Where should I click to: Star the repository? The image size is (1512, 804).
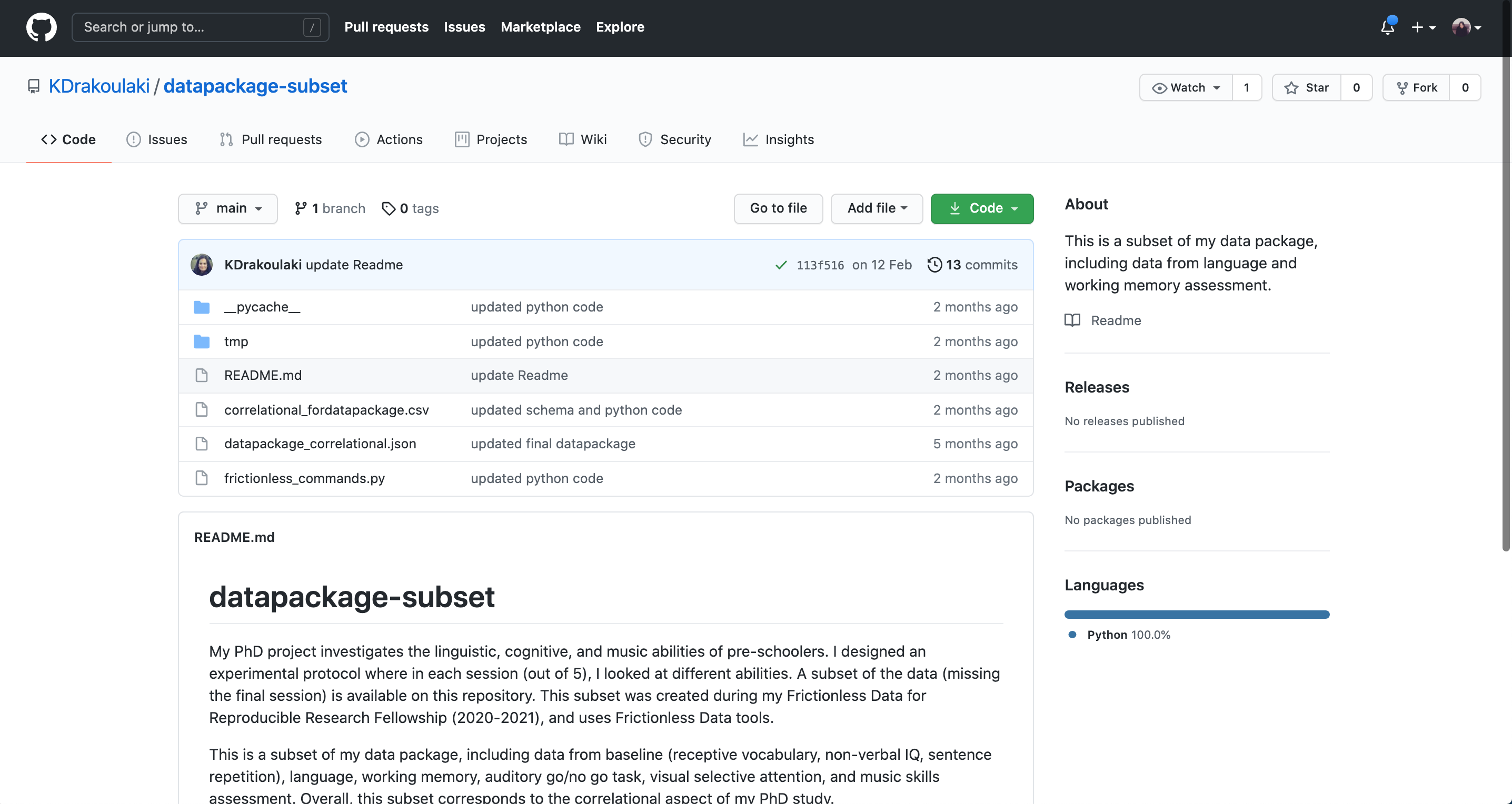[x=1307, y=87]
